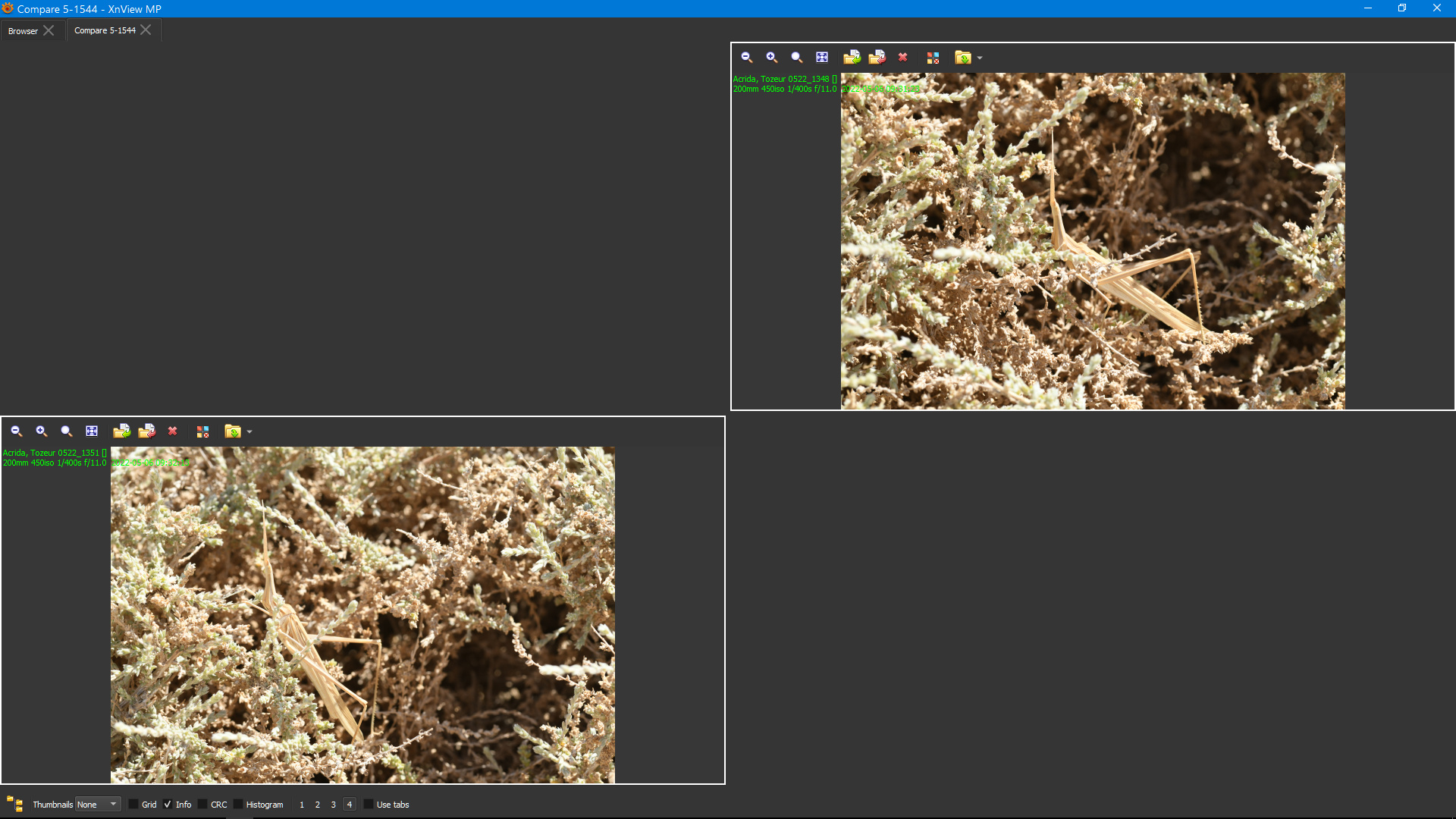Select the Acrida Tozeur 0522_1351 image

click(x=362, y=614)
